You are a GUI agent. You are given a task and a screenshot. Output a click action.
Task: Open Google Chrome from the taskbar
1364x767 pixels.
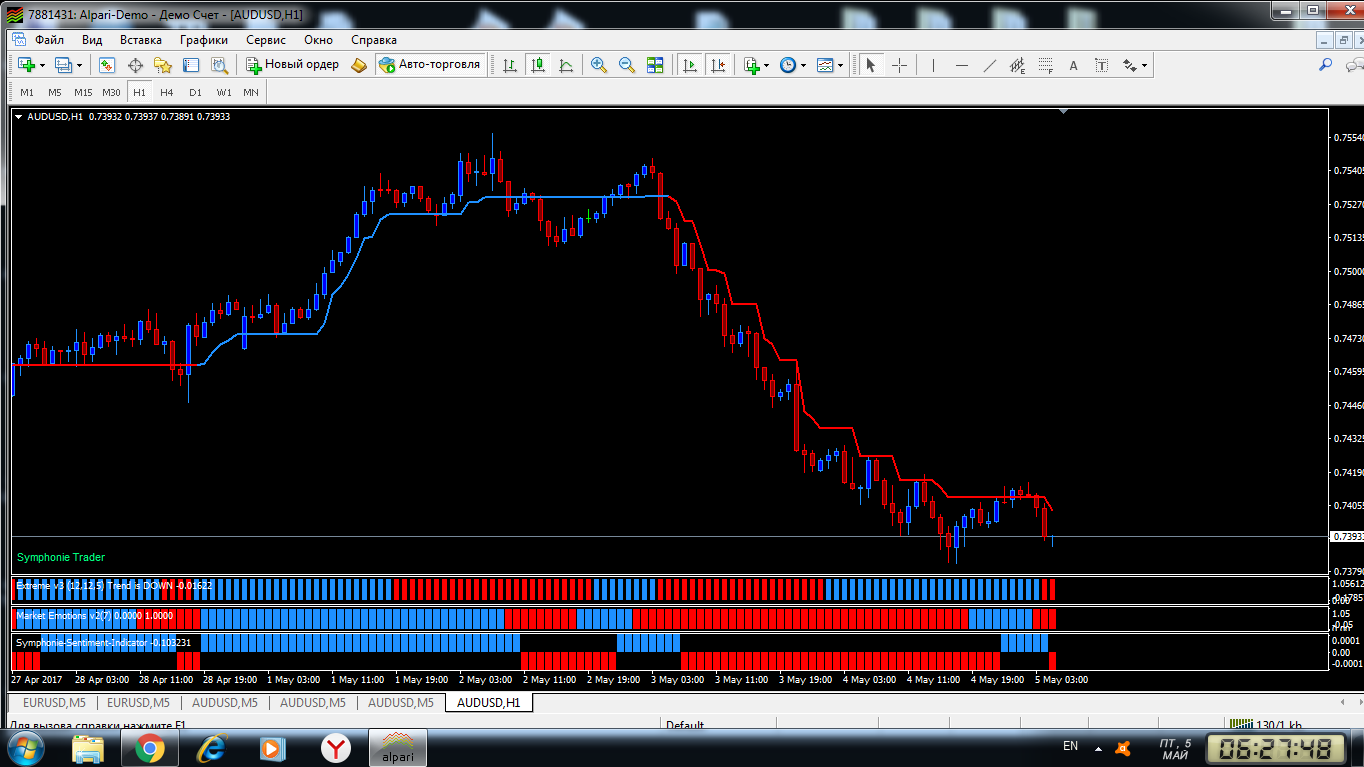point(150,747)
